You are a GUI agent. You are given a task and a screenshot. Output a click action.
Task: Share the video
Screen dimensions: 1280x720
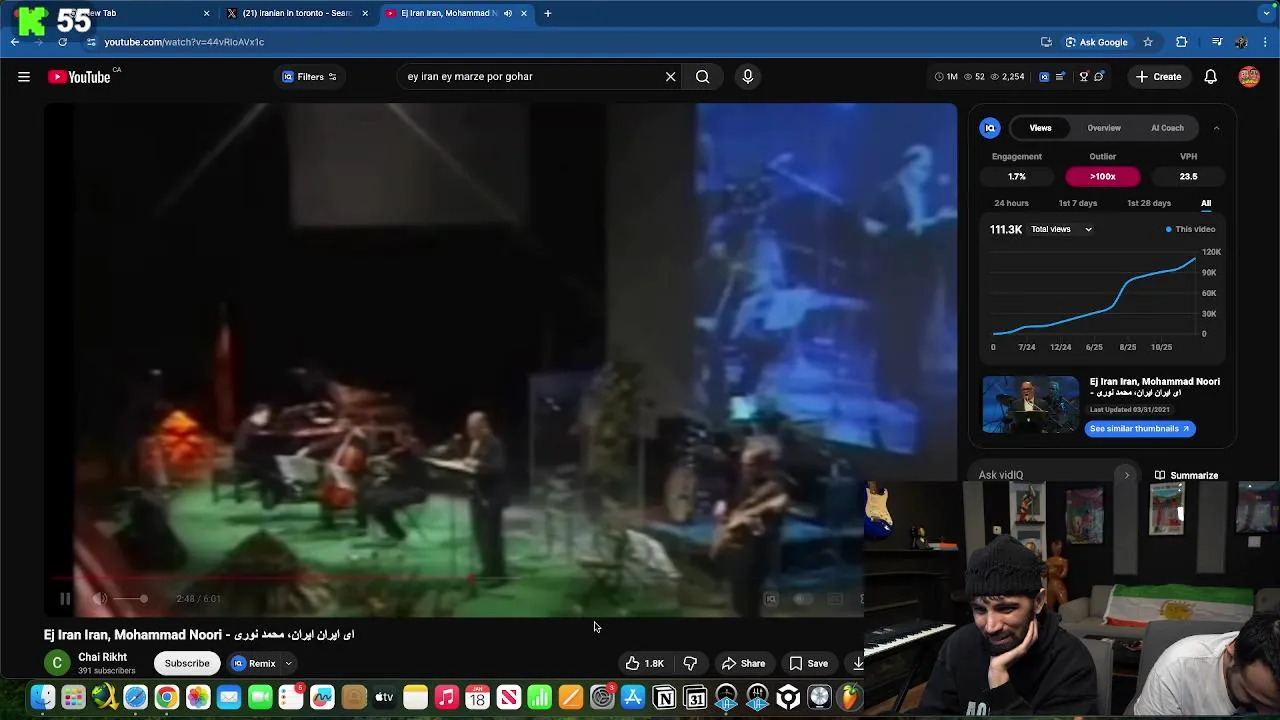pos(743,663)
